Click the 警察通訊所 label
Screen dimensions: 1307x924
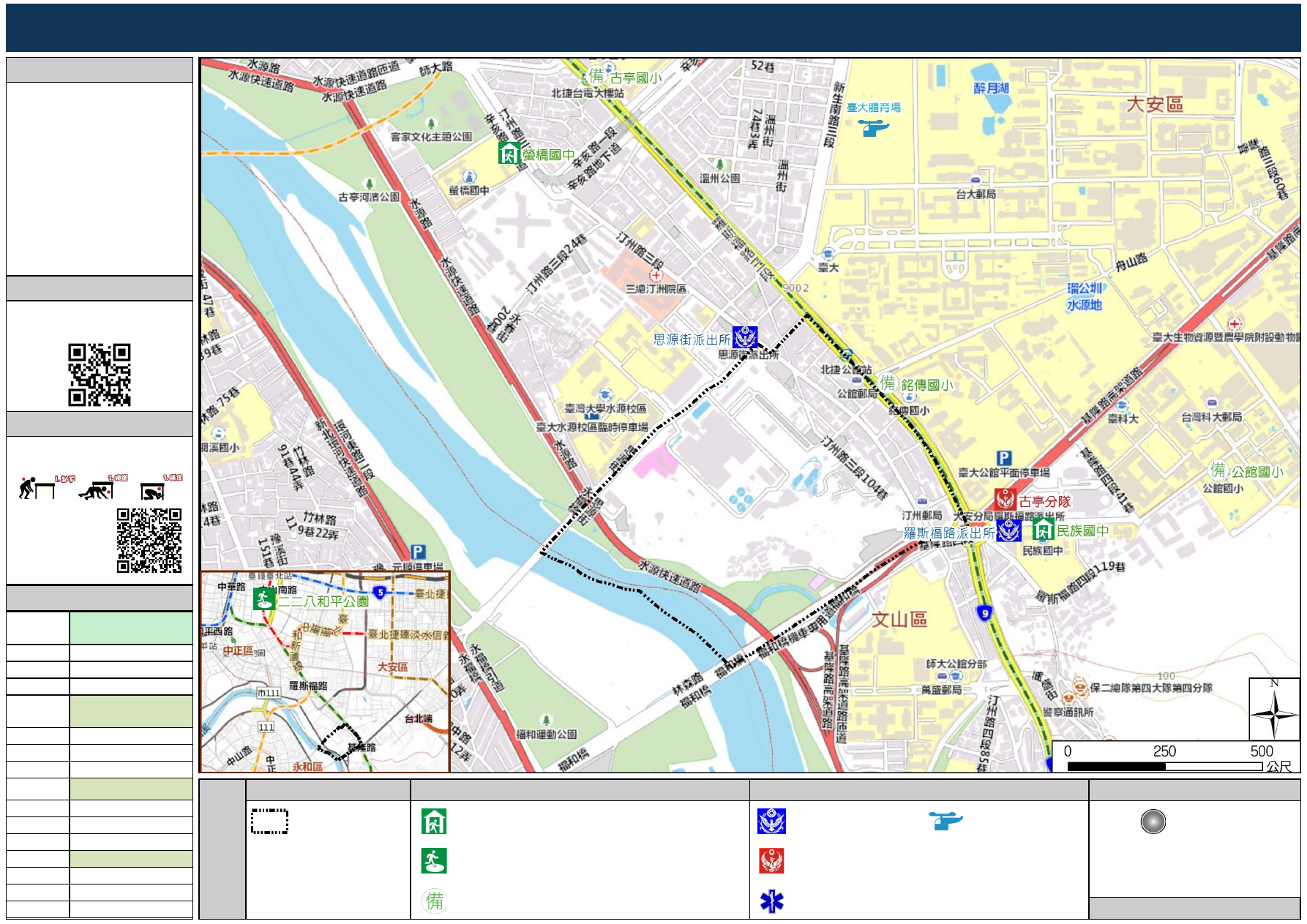tap(1068, 712)
